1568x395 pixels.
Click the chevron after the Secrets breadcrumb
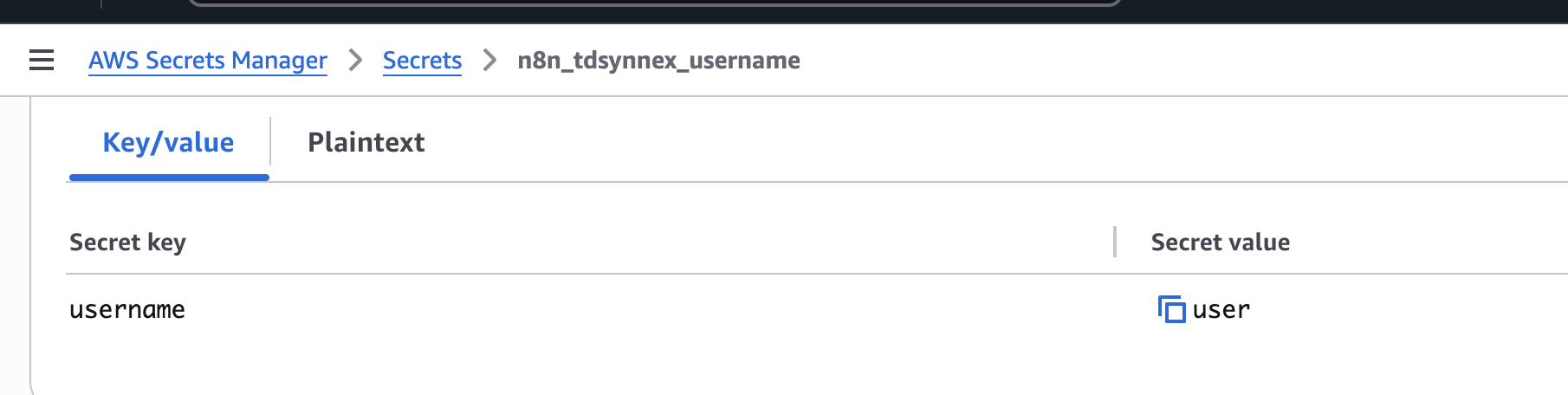[x=489, y=60]
